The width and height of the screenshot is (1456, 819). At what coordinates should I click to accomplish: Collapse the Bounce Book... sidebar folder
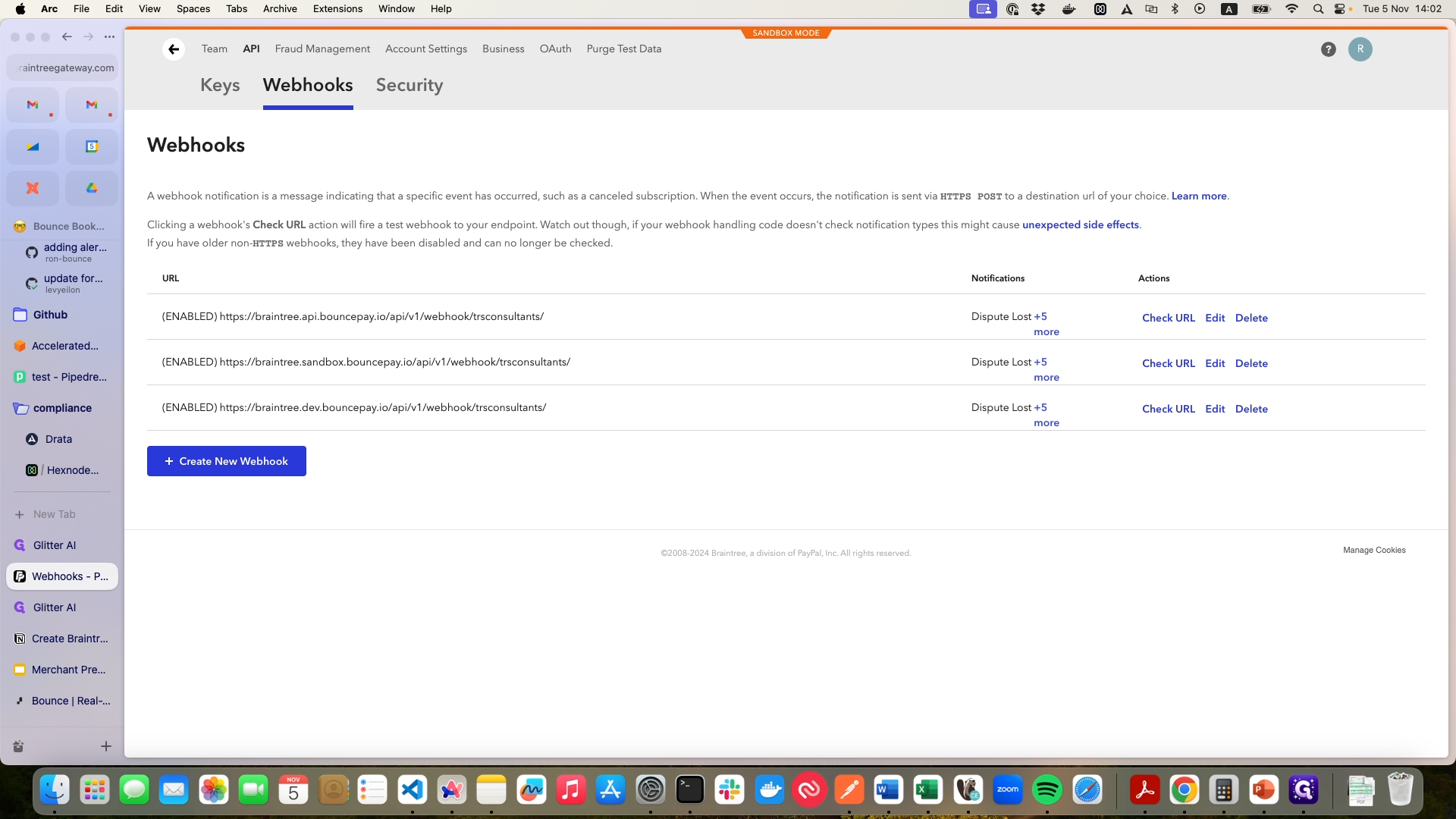click(x=62, y=226)
